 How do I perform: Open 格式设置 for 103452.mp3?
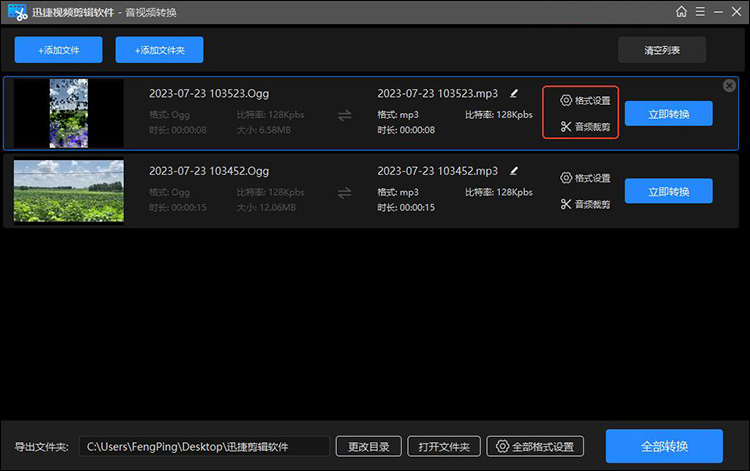pyautogui.click(x=585, y=178)
